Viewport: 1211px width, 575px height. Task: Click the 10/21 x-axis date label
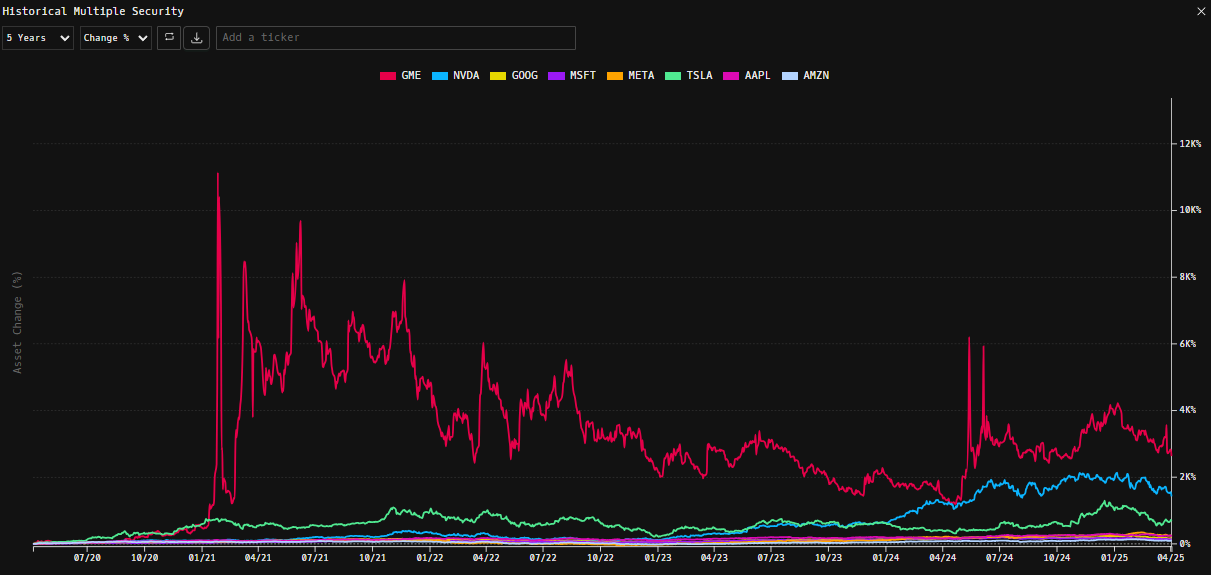373,558
